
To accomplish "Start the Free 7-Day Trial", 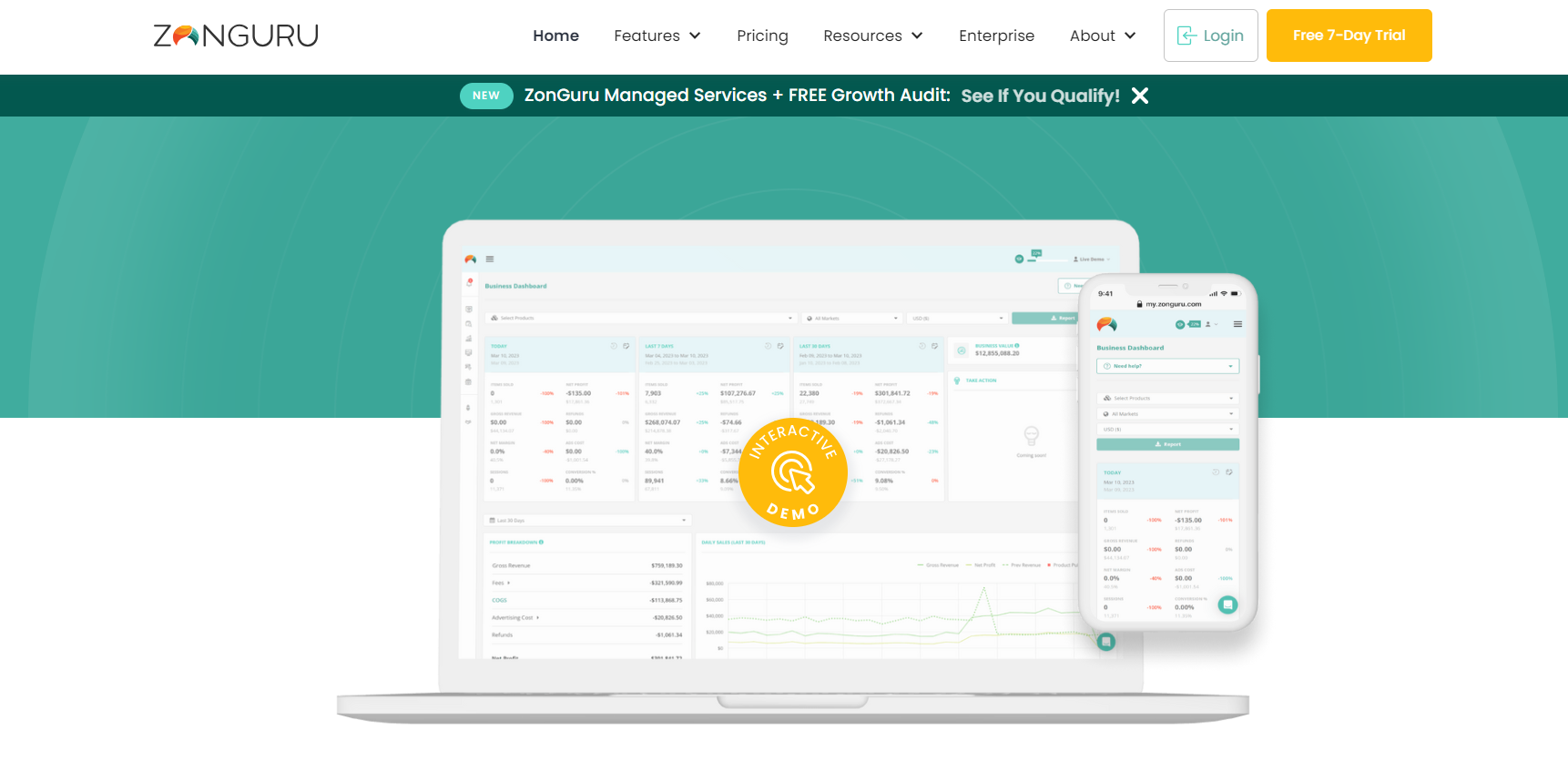I will tap(1349, 36).
